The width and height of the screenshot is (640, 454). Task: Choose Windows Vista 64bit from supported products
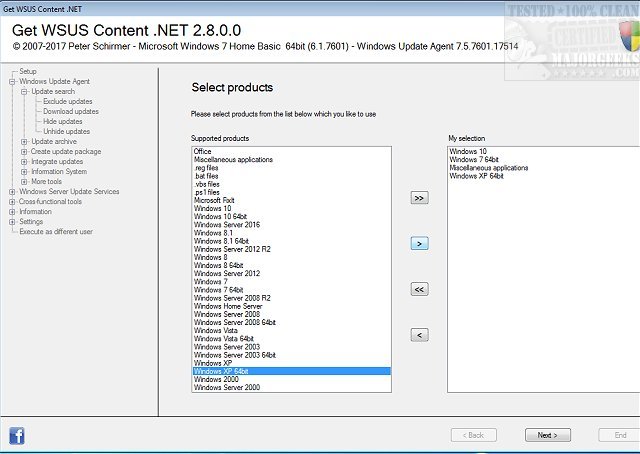click(x=223, y=338)
